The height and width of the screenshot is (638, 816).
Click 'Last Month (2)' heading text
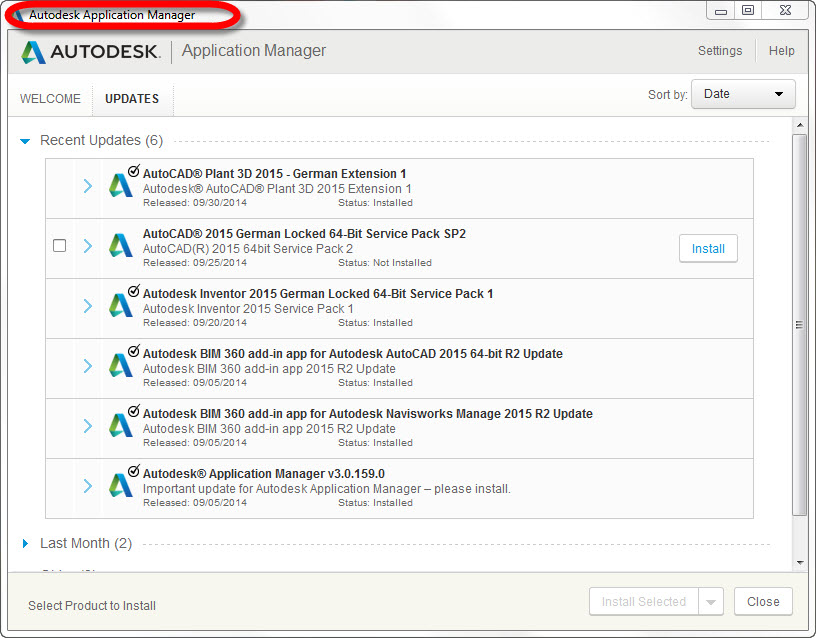point(86,543)
